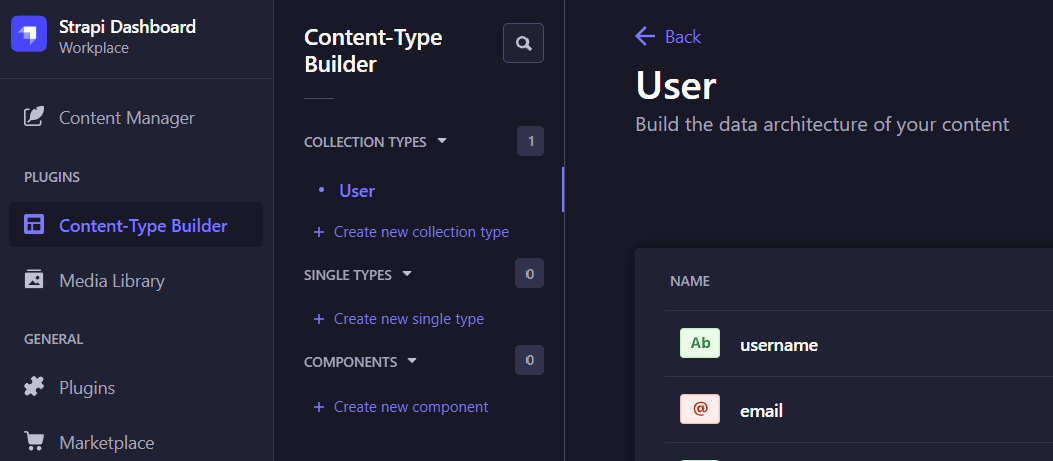The width and height of the screenshot is (1053, 461).
Task: Collapse the Components section
Action: 412,361
